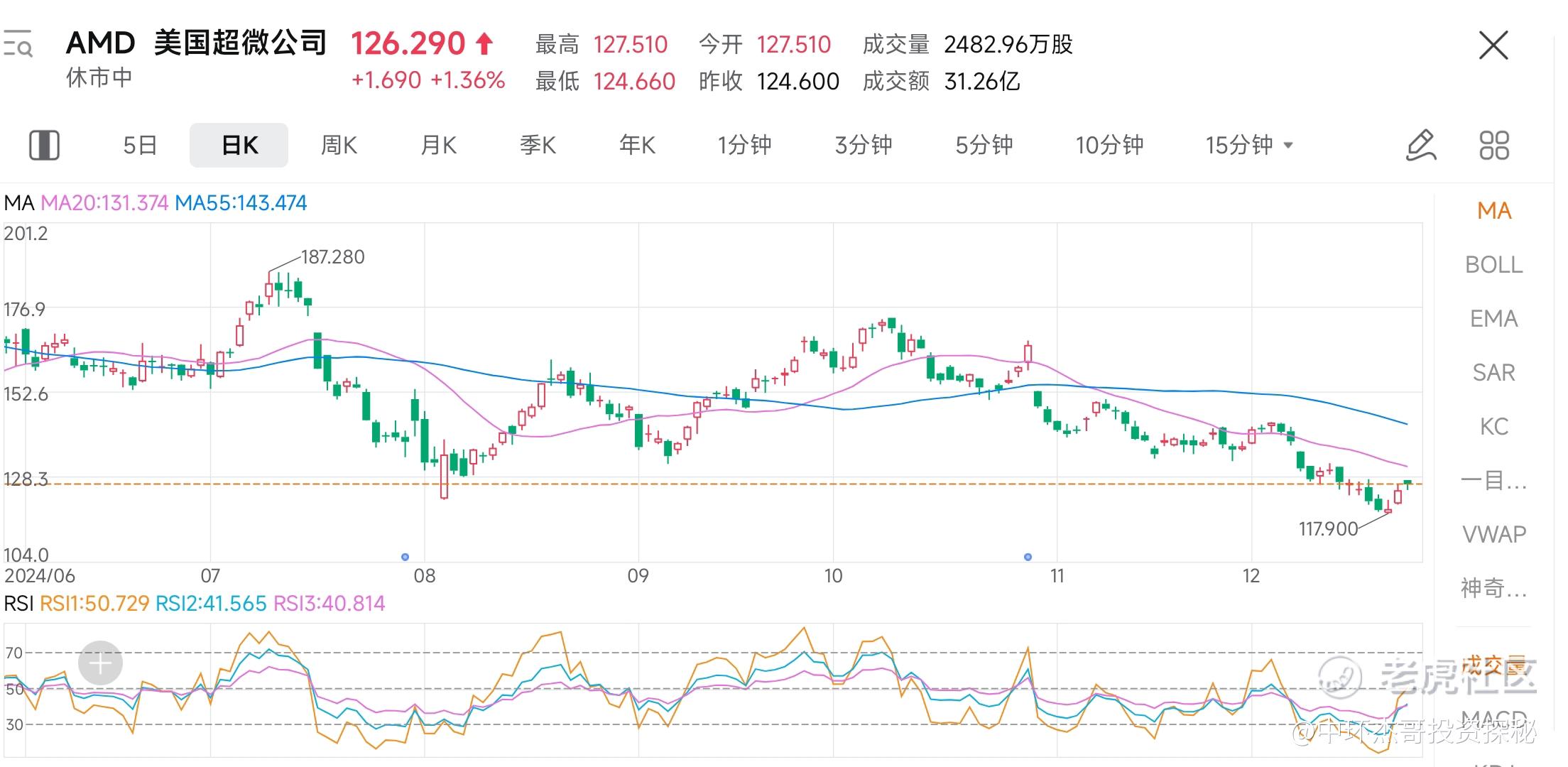
Task: Enable the 神奇 indicator in sidebar
Action: pyautogui.click(x=1494, y=589)
